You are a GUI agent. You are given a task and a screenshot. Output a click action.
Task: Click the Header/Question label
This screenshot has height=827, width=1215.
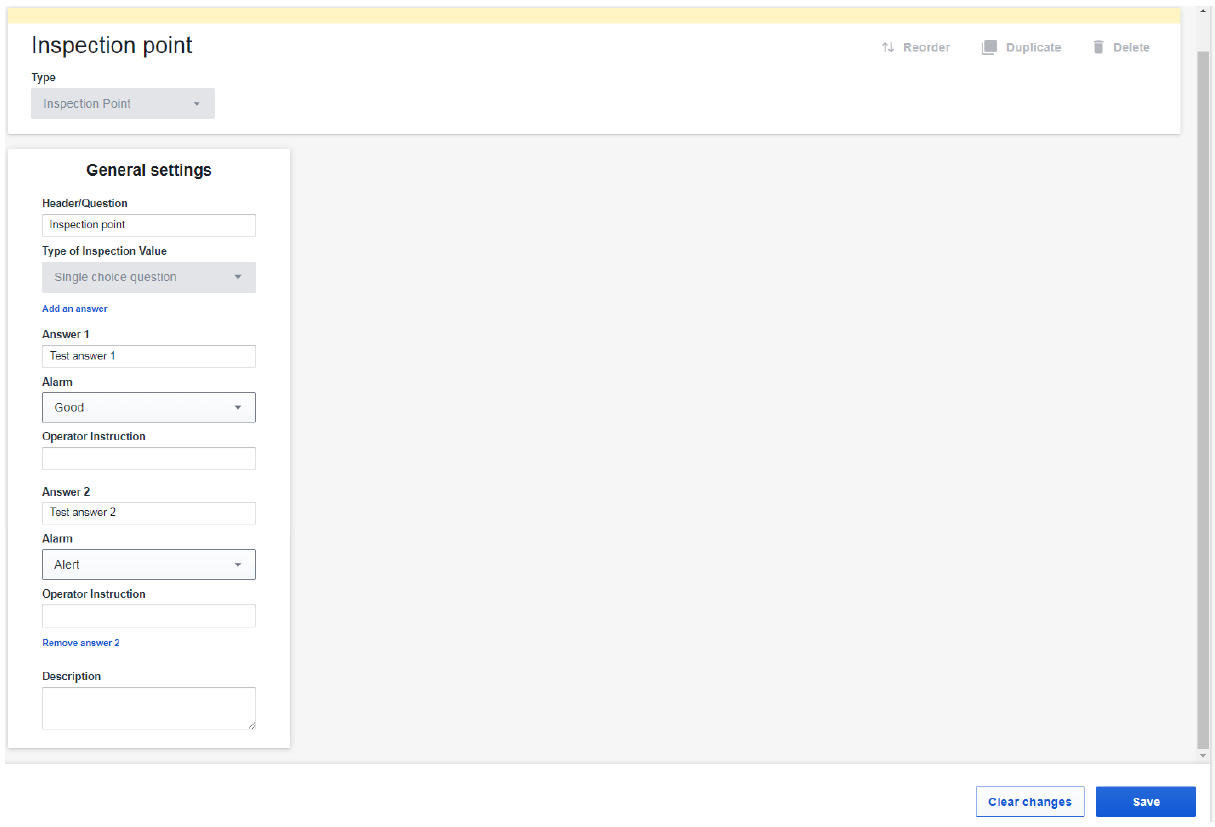(85, 203)
